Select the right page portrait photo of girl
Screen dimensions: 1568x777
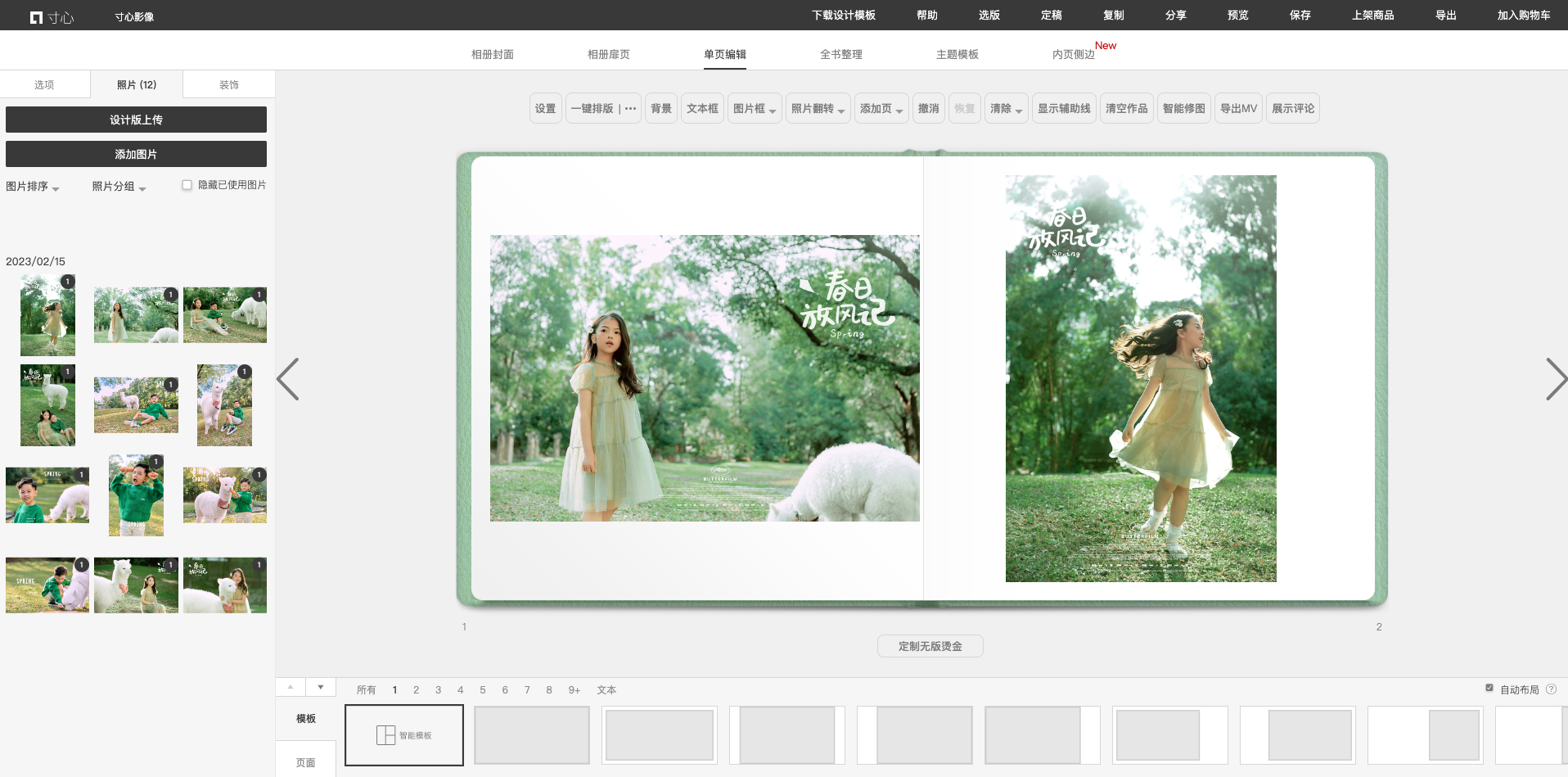click(1141, 378)
